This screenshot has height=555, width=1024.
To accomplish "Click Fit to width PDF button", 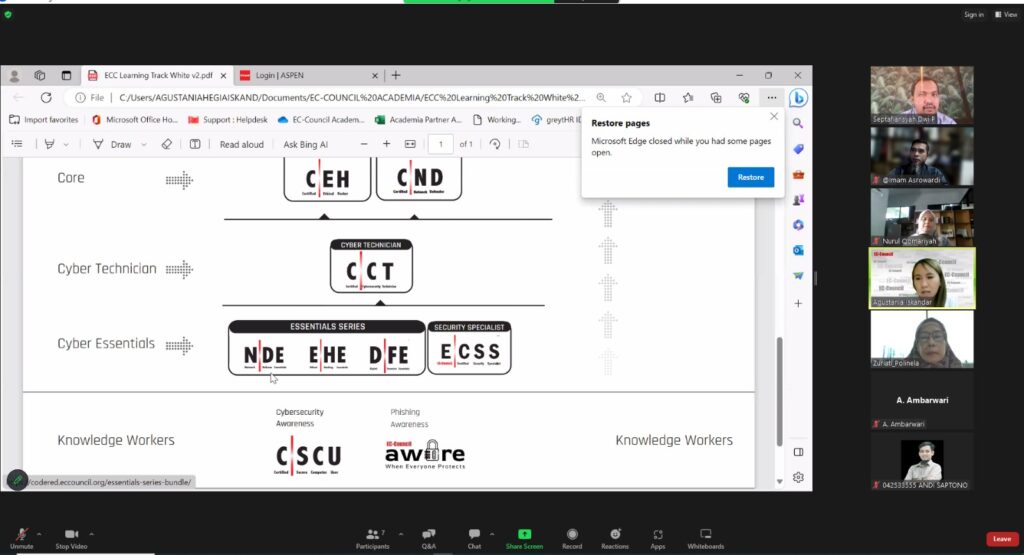I will tap(410, 144).
